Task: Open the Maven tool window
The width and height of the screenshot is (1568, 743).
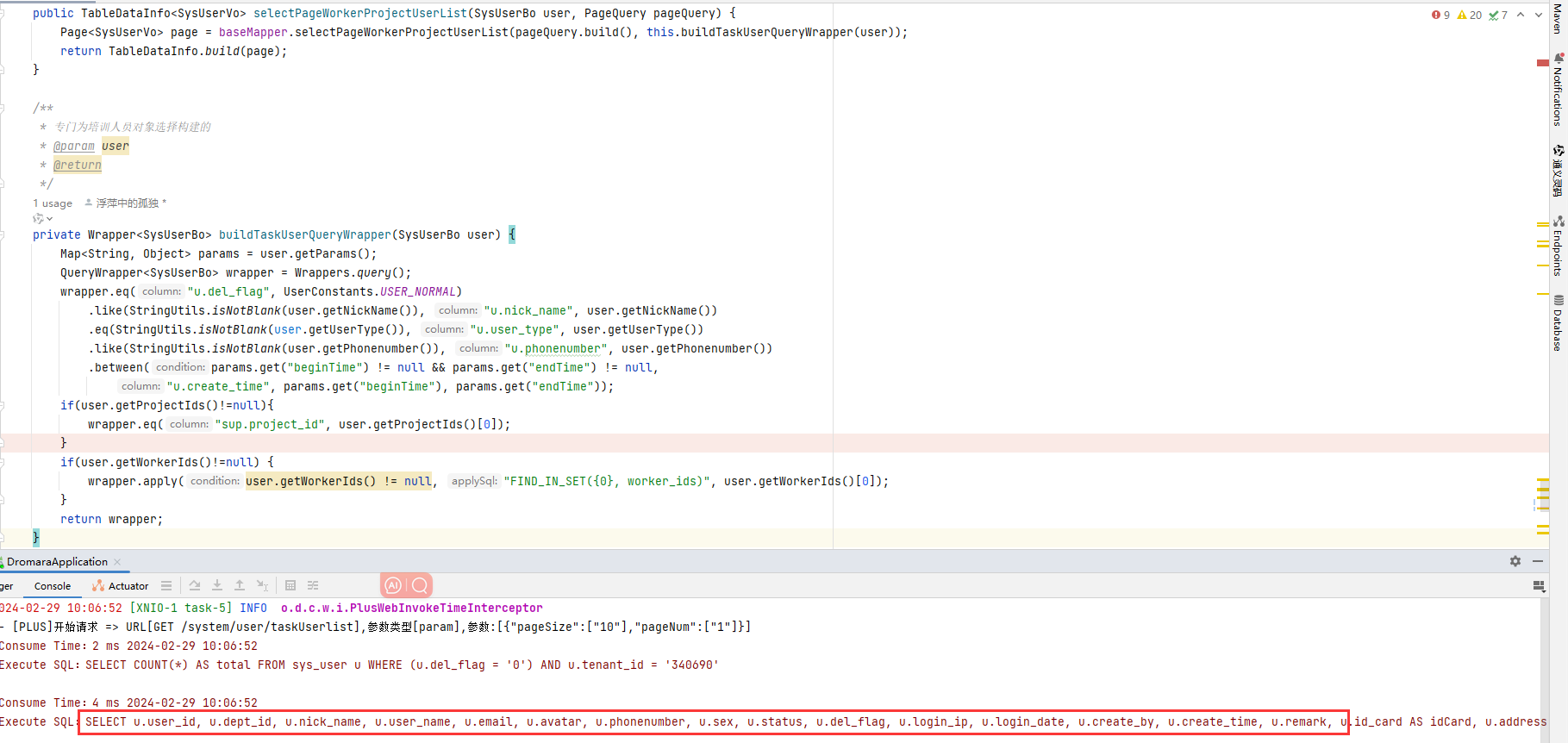Action: pyautogui.click(x=1557, y=19)
